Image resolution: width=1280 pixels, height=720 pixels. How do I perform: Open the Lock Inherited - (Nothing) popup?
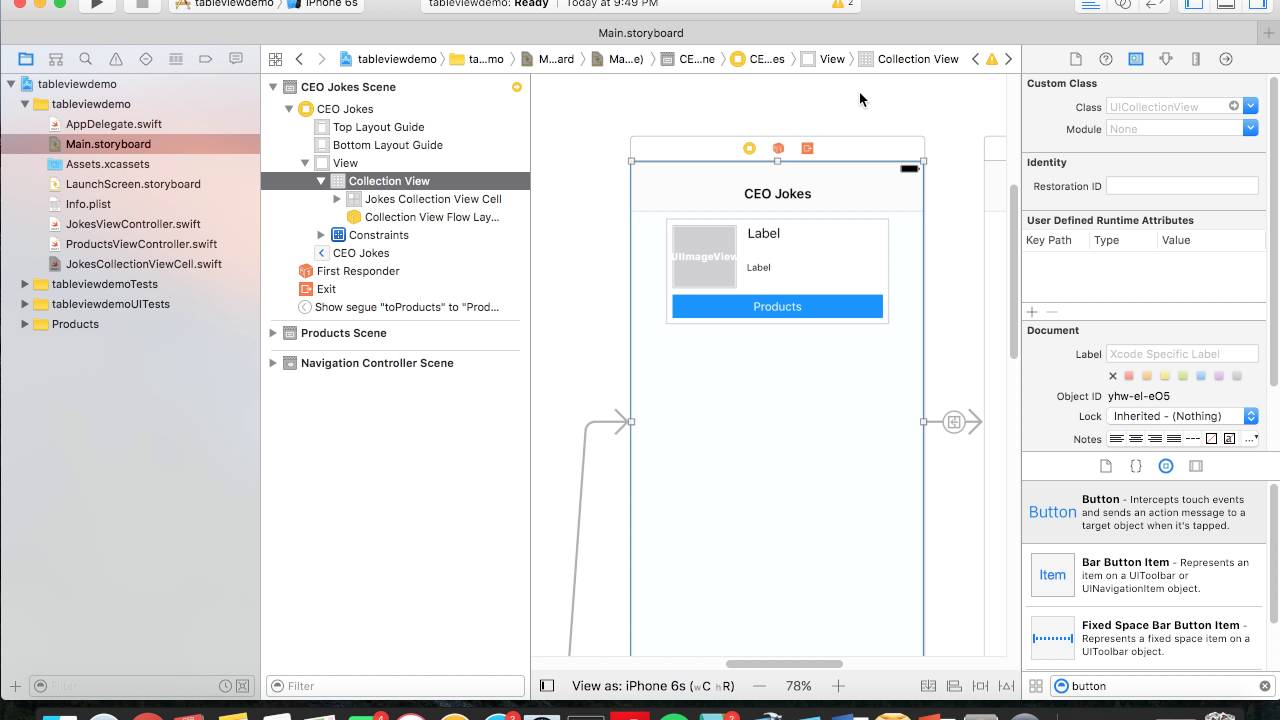[1183, 416]
